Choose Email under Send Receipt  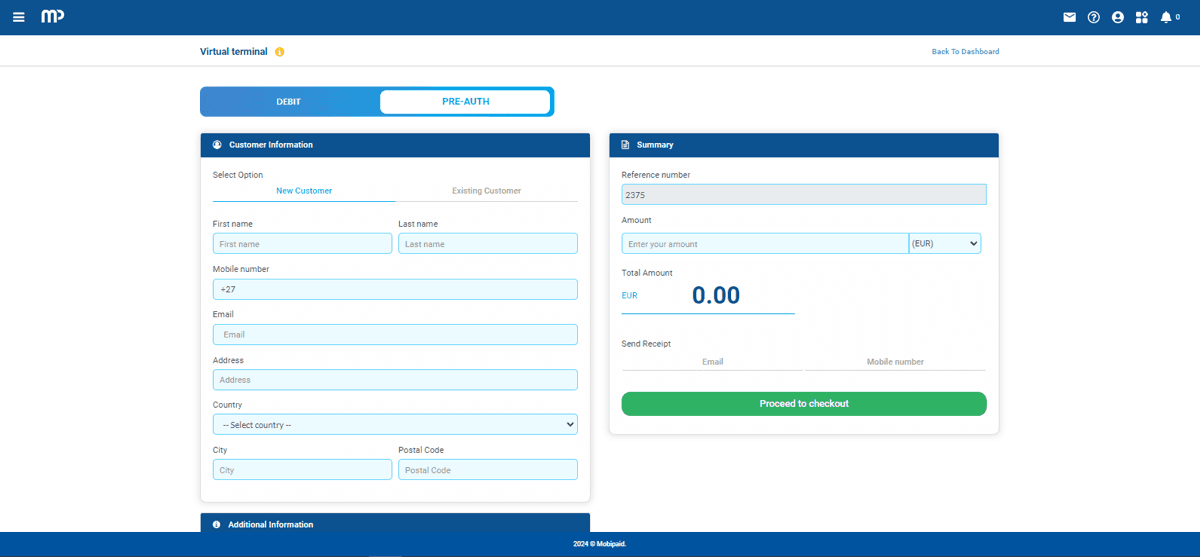[712, 362]
